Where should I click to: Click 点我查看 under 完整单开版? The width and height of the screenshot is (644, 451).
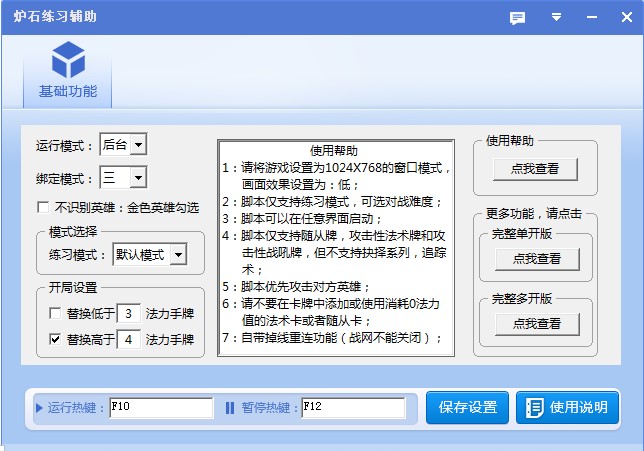click(x=537, y=259)
